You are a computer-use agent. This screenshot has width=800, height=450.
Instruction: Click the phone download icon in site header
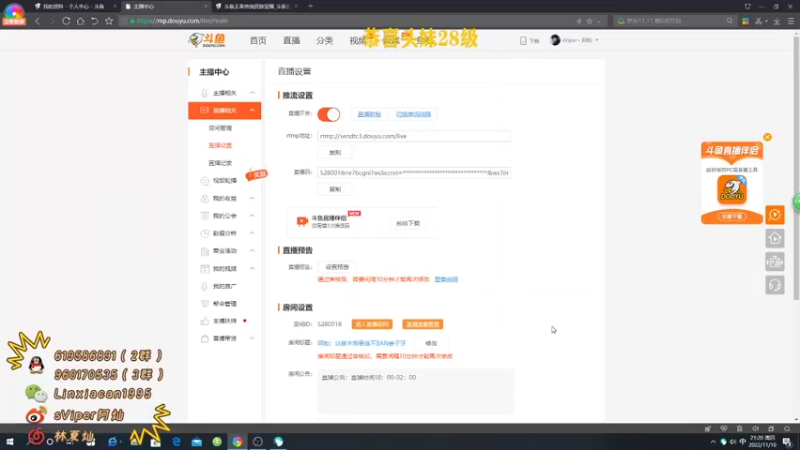coord(523,40)
